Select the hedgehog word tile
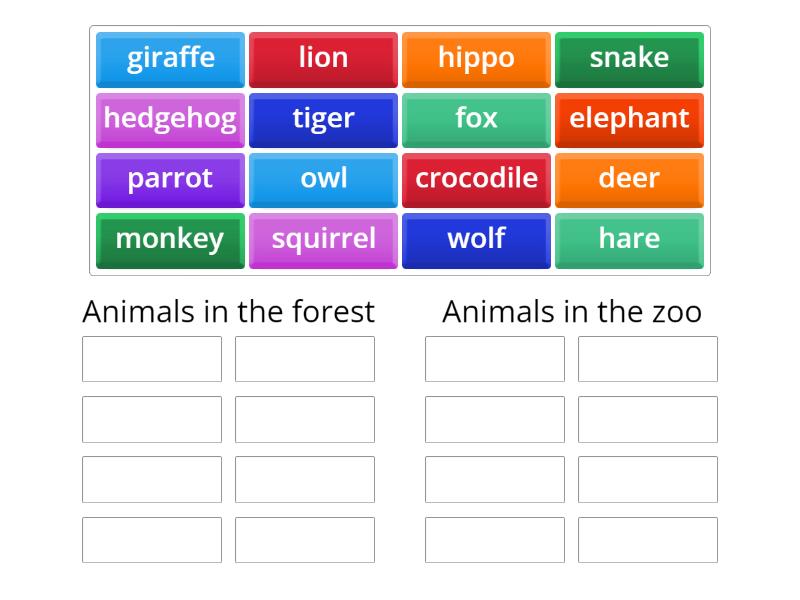Screen dimensions: 800x600 [x=169, y=119]
